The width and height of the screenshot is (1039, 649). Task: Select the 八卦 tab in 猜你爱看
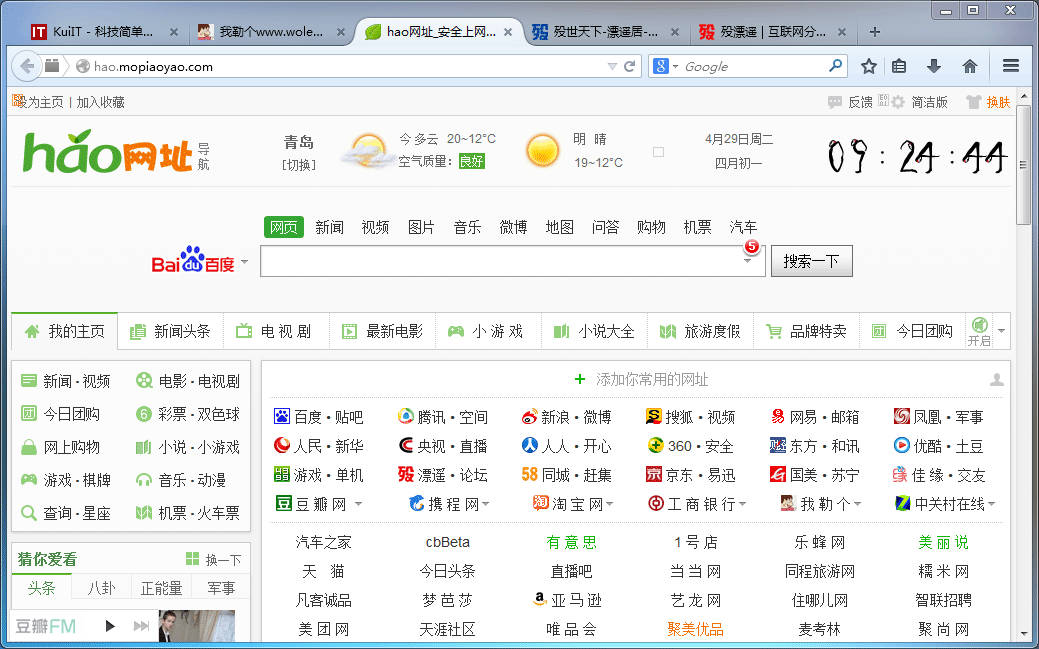[x=101, y=588]
